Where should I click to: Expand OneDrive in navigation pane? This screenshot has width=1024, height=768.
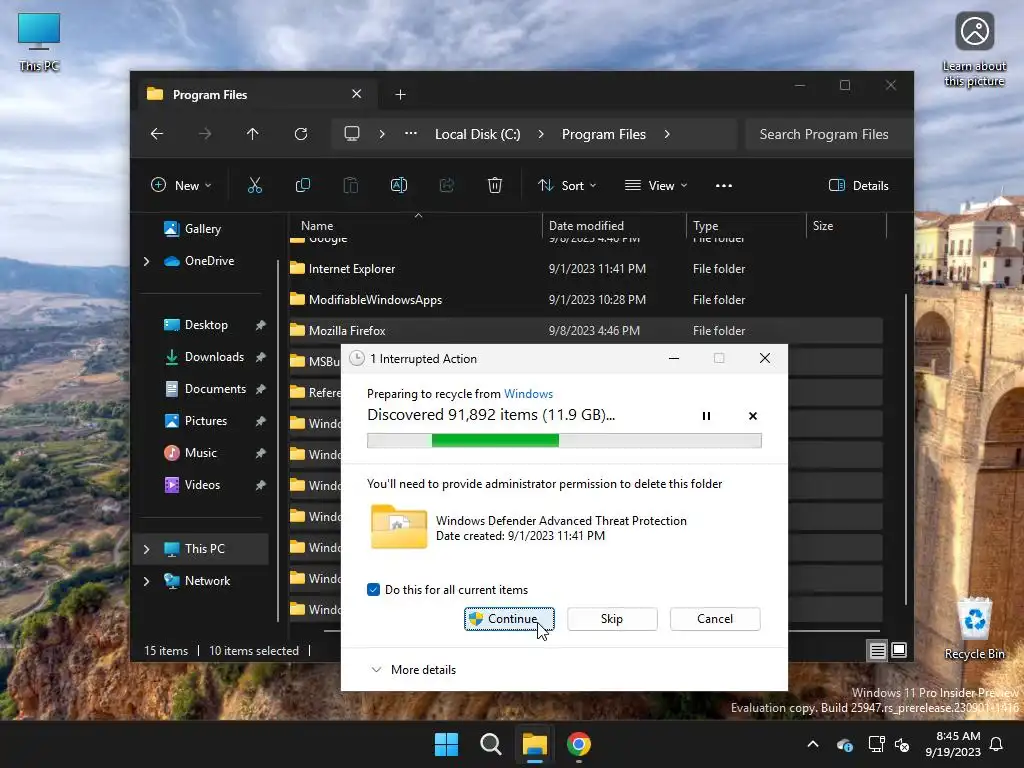click(146, 261)
